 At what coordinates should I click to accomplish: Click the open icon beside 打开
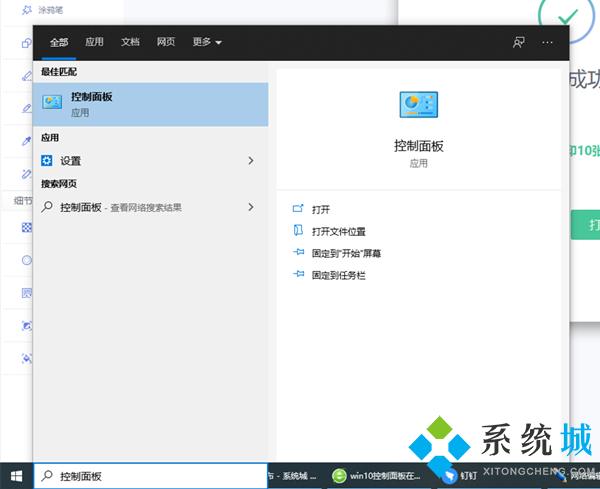(x=298, y=209)
